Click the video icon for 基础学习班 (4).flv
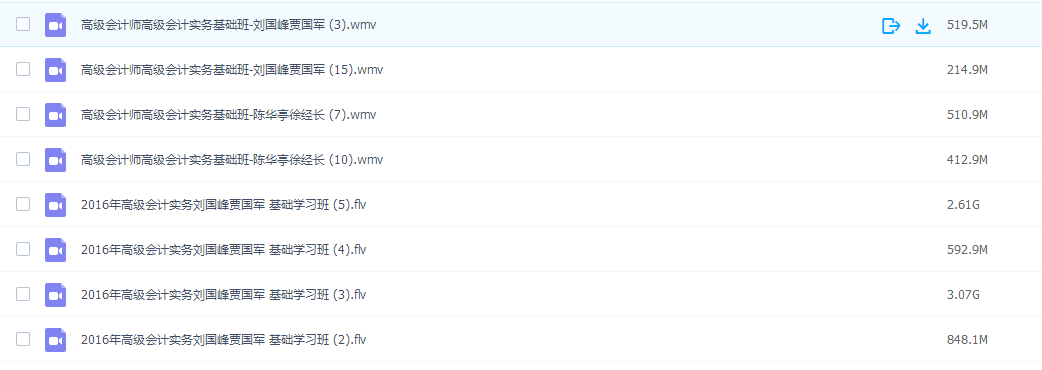This screenshot has width=1042, height=370. [56, 250]
